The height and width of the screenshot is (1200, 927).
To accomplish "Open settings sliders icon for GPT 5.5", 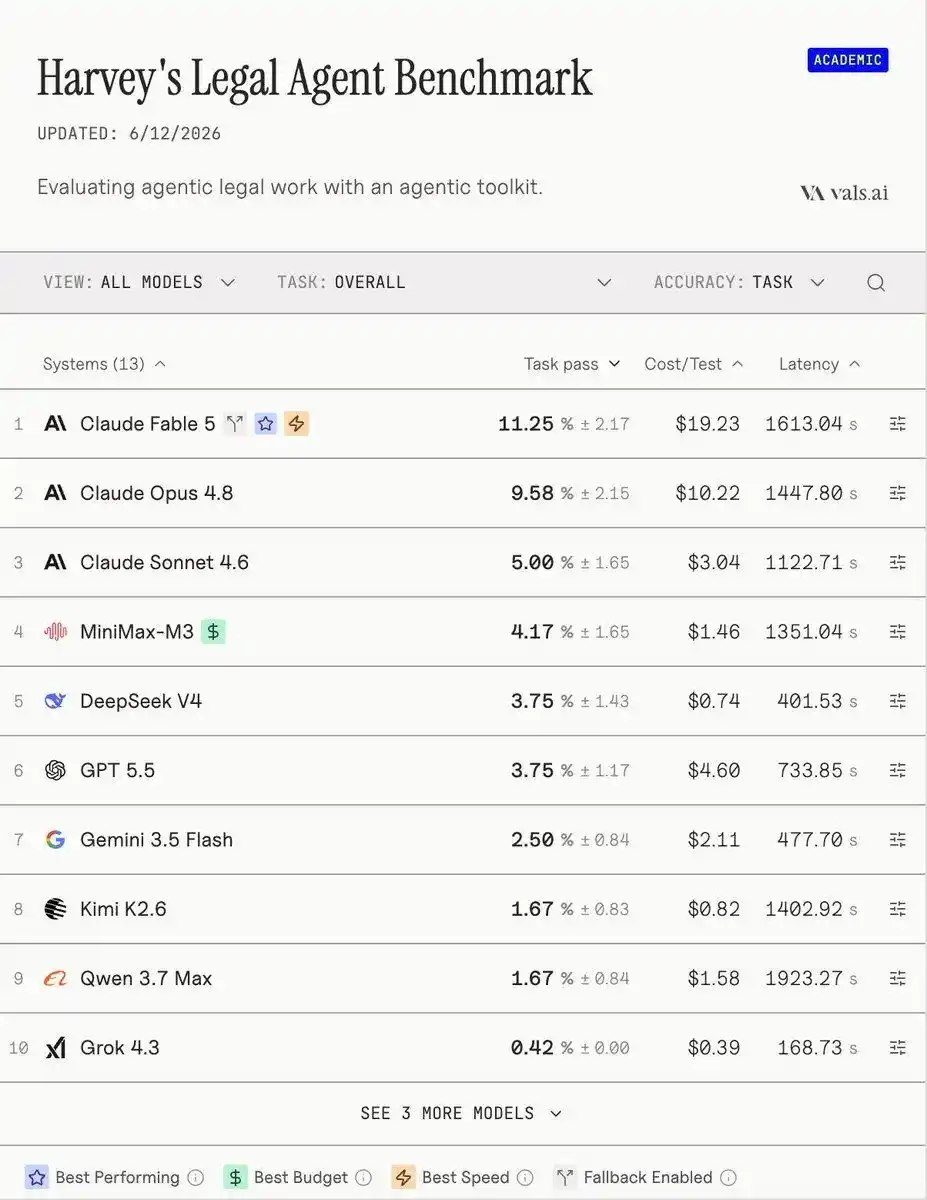I will tap(898, 770).
